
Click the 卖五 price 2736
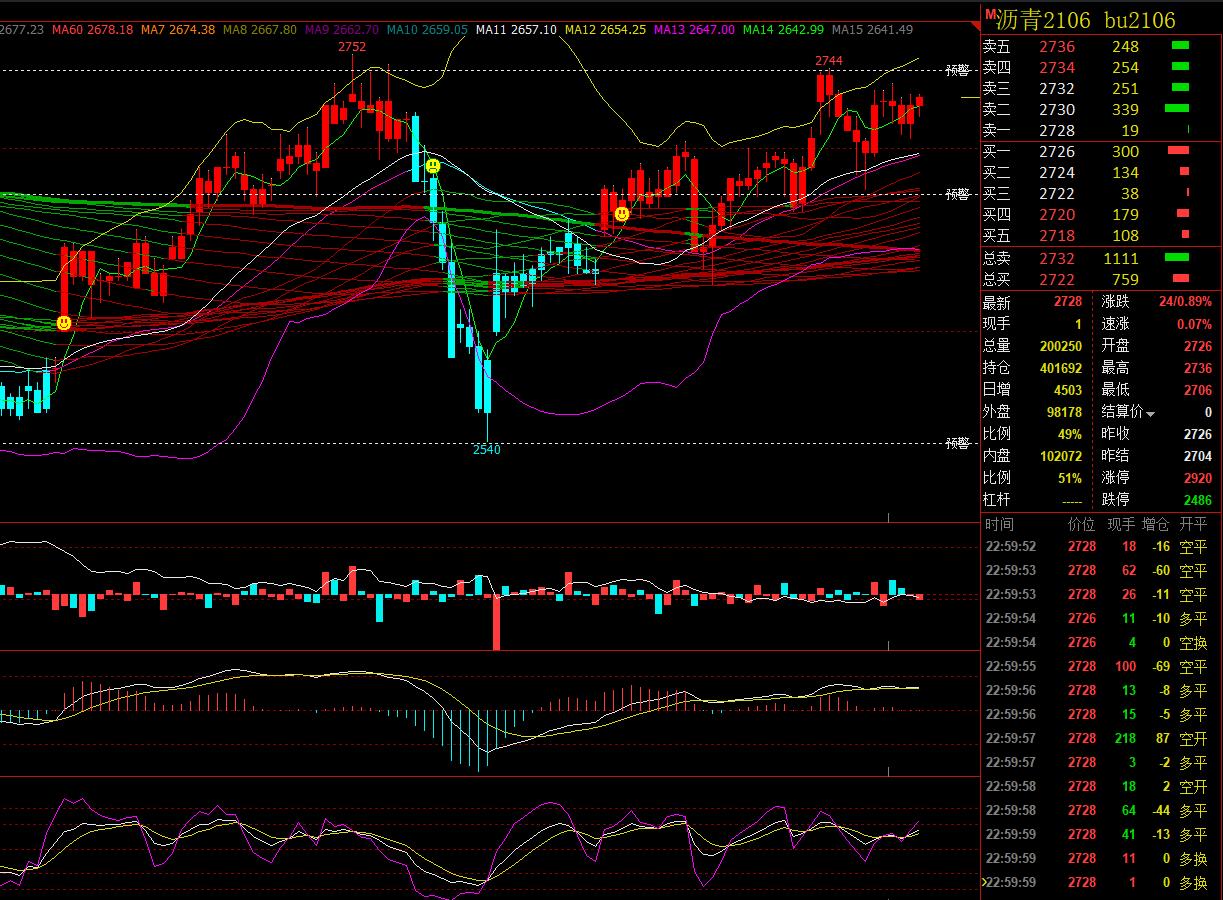(x=1057, y=47)
